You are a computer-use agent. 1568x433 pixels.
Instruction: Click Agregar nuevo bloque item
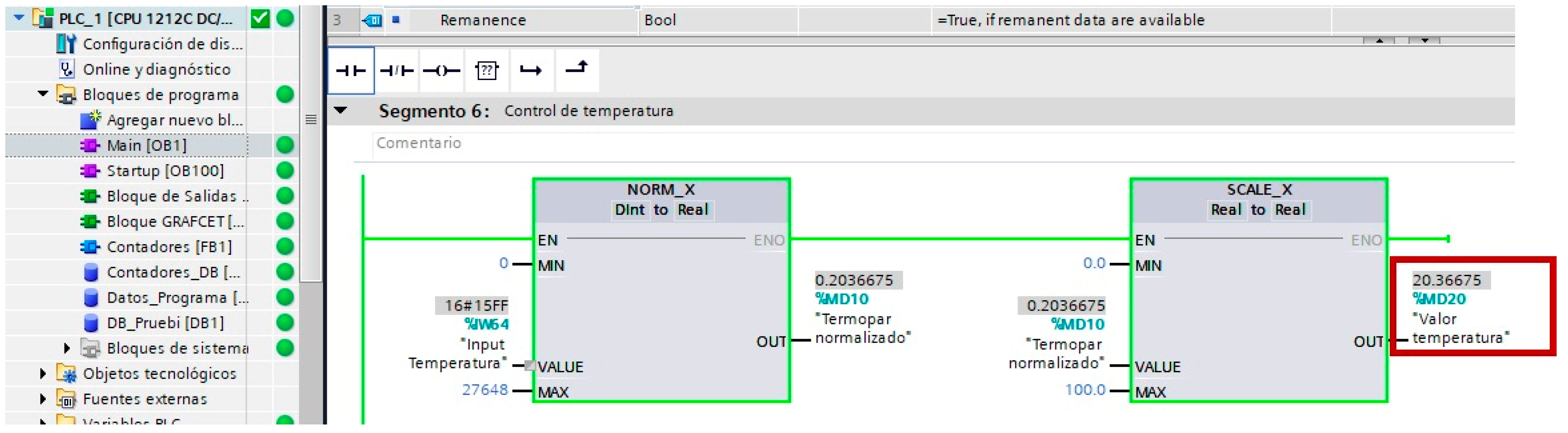175,120
